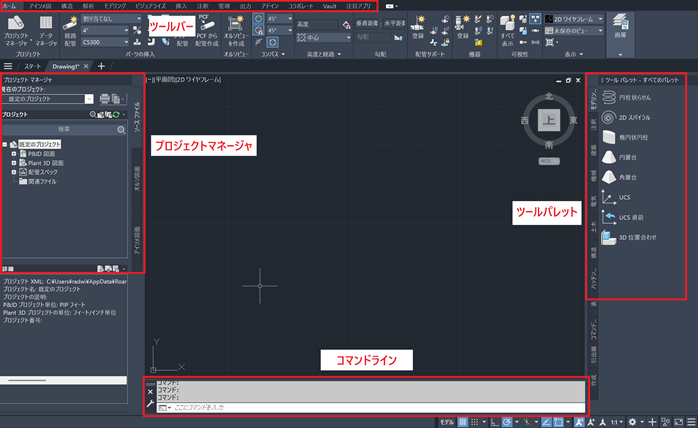
Task: Expand the 配管スペック tree node
Action: 14,172
